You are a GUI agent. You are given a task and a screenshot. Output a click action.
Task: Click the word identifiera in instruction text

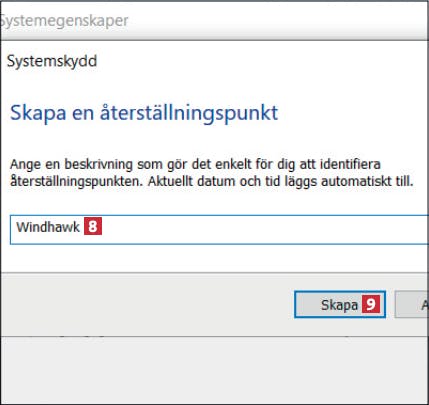pos(350,164)
